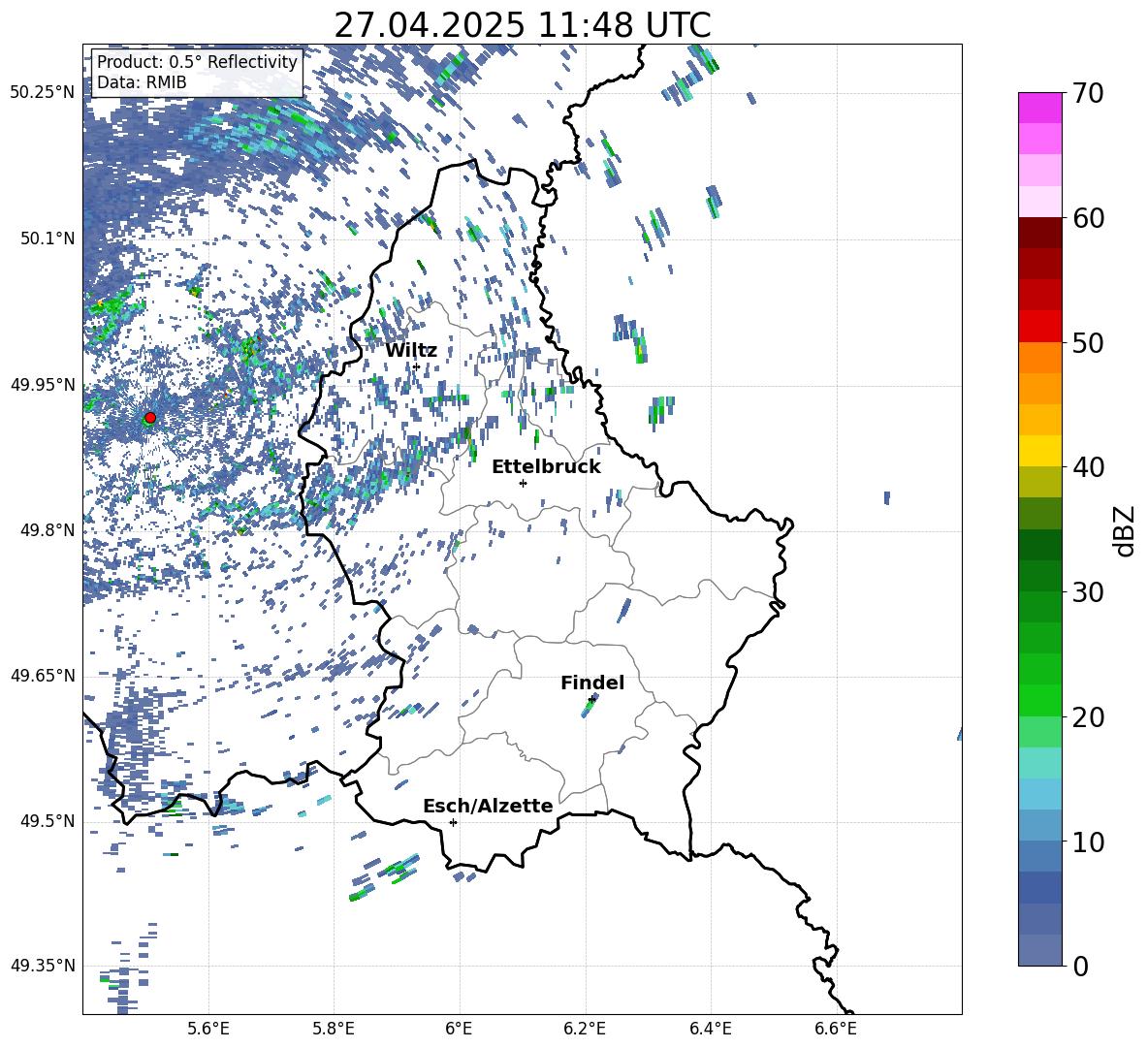Click the Findel location cross marker

click(591, 700)
